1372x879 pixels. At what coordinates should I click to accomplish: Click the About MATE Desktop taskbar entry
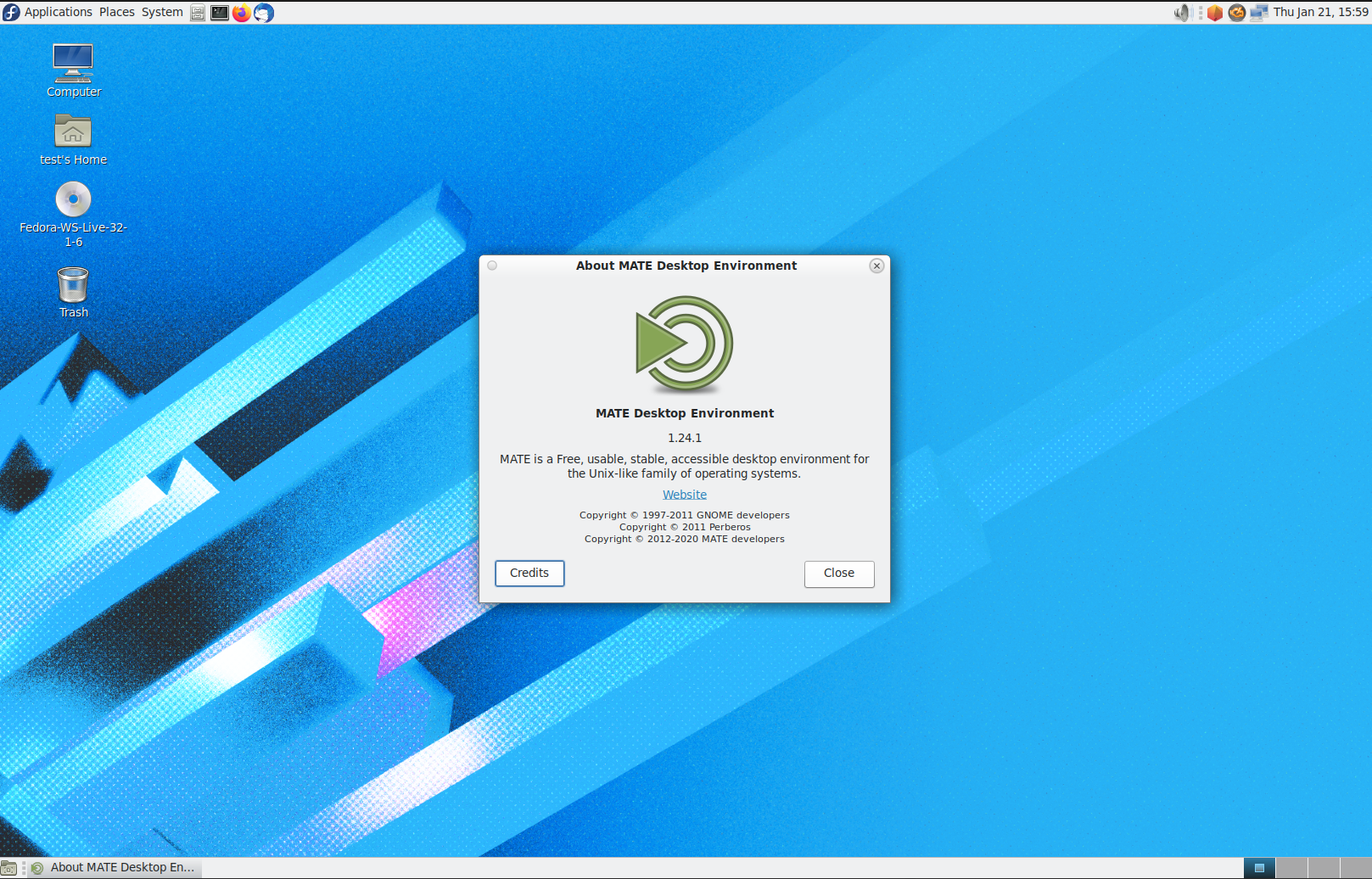pyautogui.click(x=115, y=868)
